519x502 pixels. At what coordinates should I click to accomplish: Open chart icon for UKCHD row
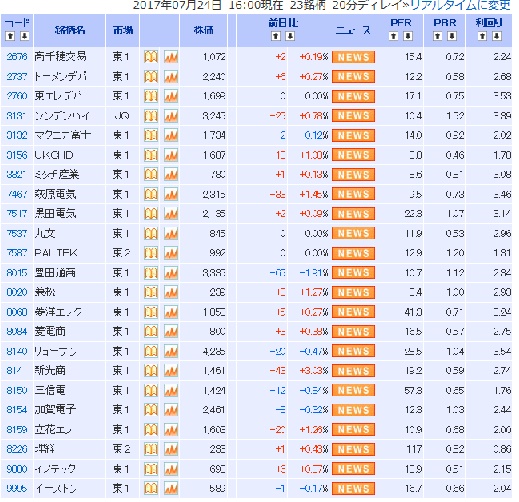[x=171, y=155]
